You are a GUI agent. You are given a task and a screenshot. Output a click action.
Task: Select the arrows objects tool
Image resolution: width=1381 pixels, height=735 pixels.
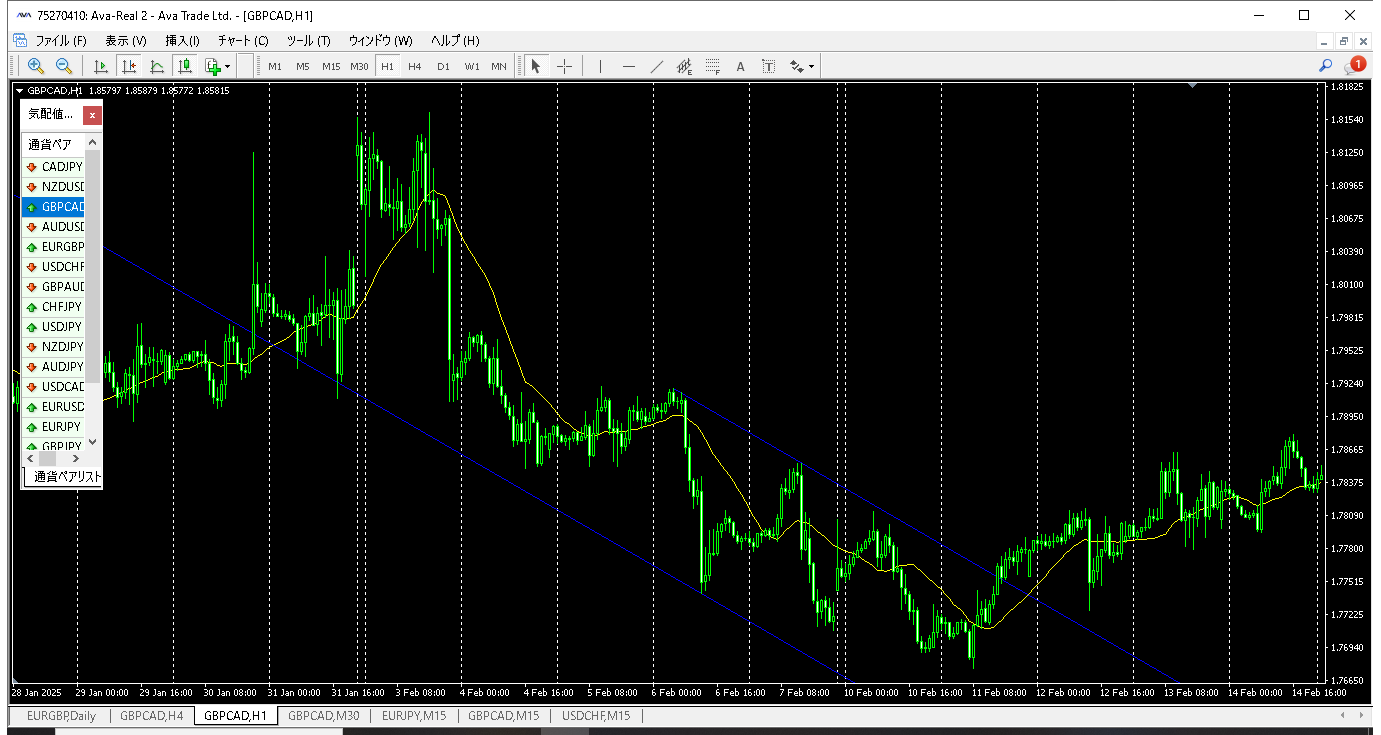[797, 66]
